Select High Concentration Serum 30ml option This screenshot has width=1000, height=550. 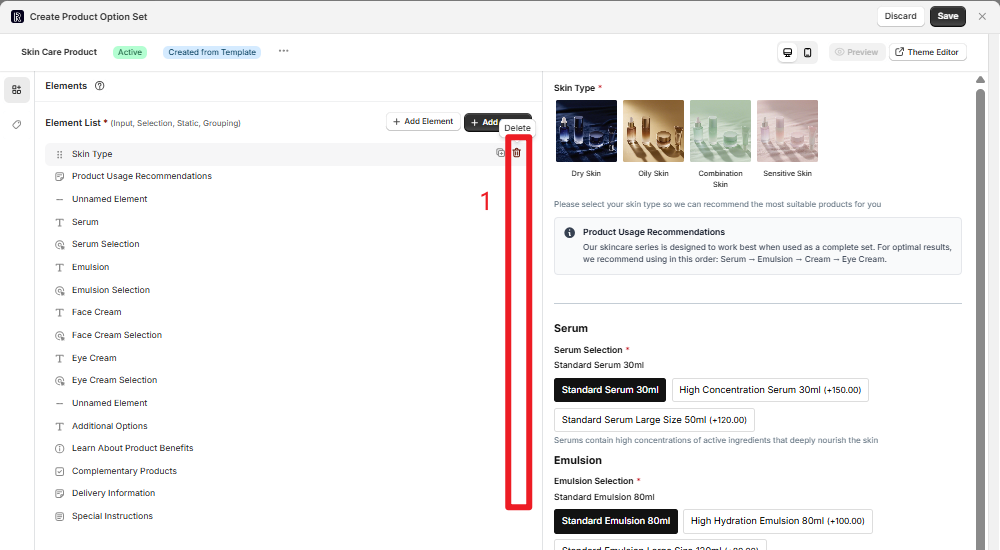770,390
